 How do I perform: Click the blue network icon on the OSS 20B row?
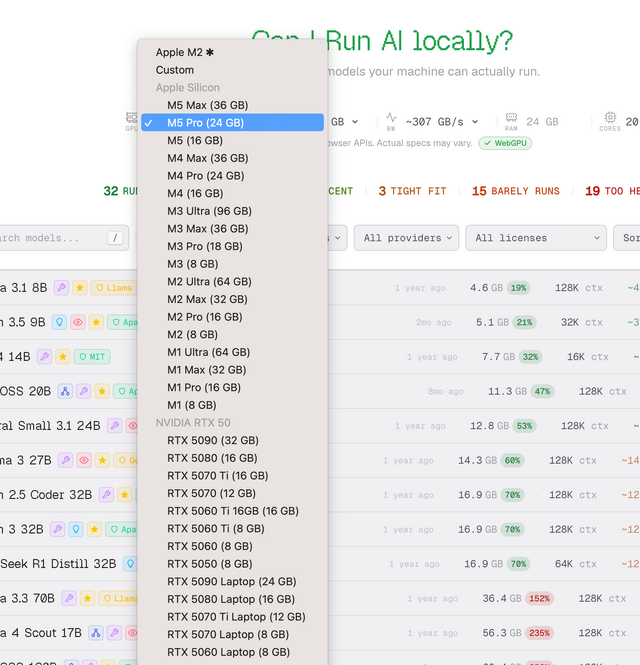point(65,392)
